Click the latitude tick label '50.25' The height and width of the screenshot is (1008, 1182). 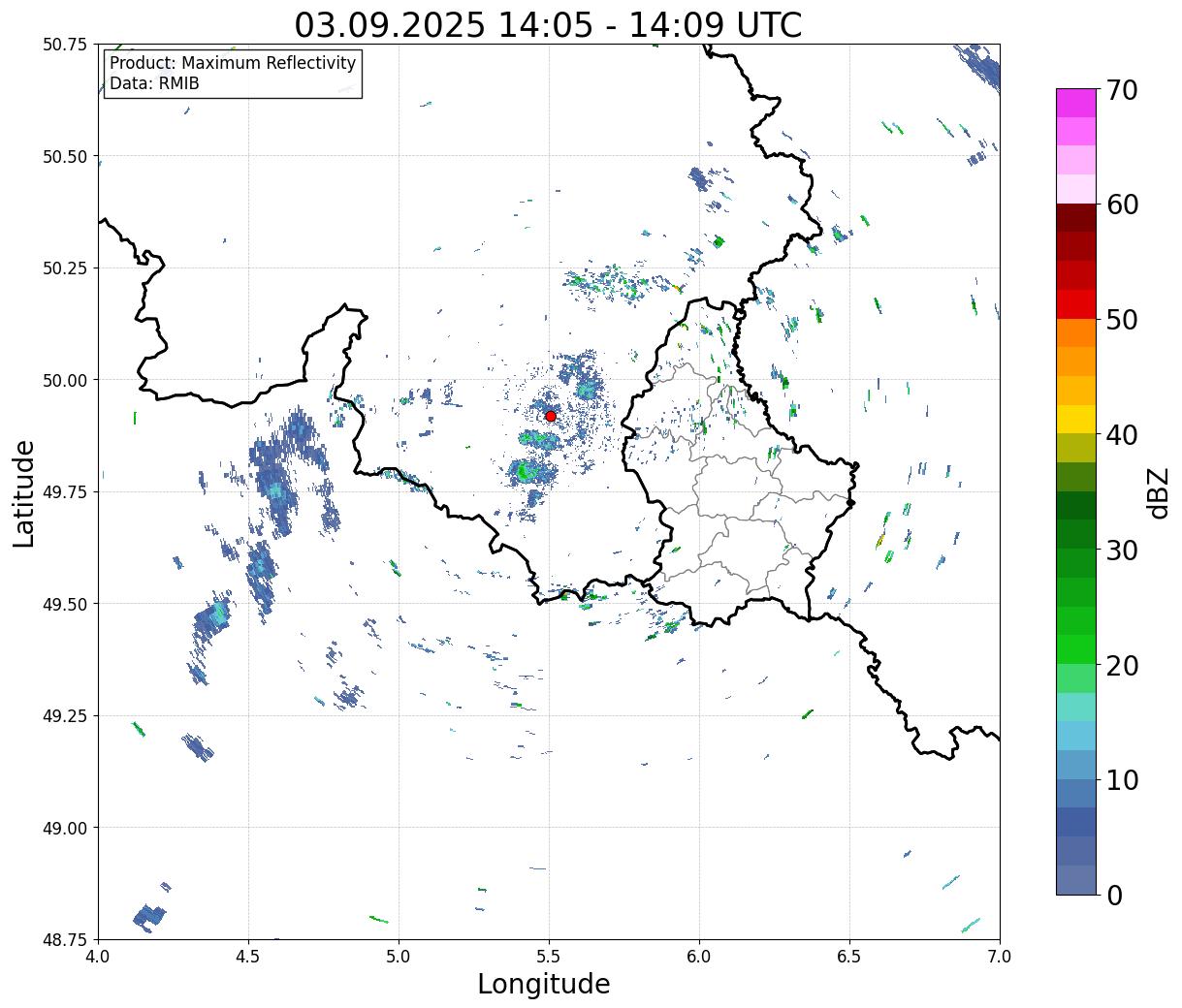pos(65,268)
